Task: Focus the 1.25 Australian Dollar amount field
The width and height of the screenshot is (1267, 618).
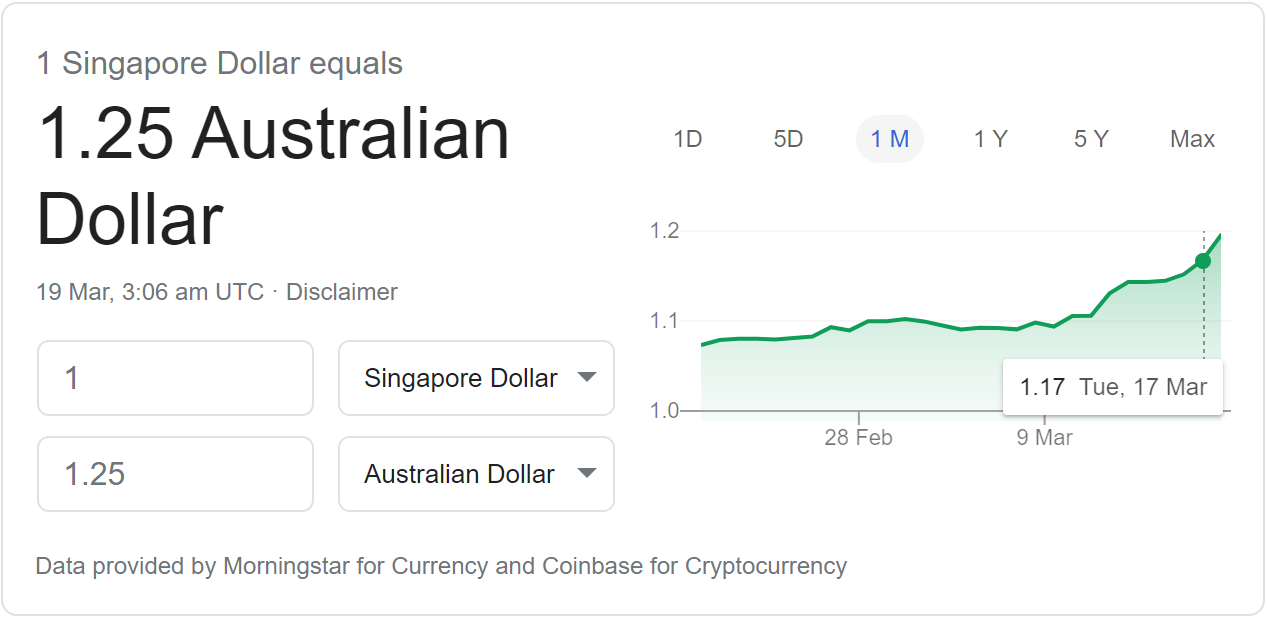Action: tap(175, 474)
